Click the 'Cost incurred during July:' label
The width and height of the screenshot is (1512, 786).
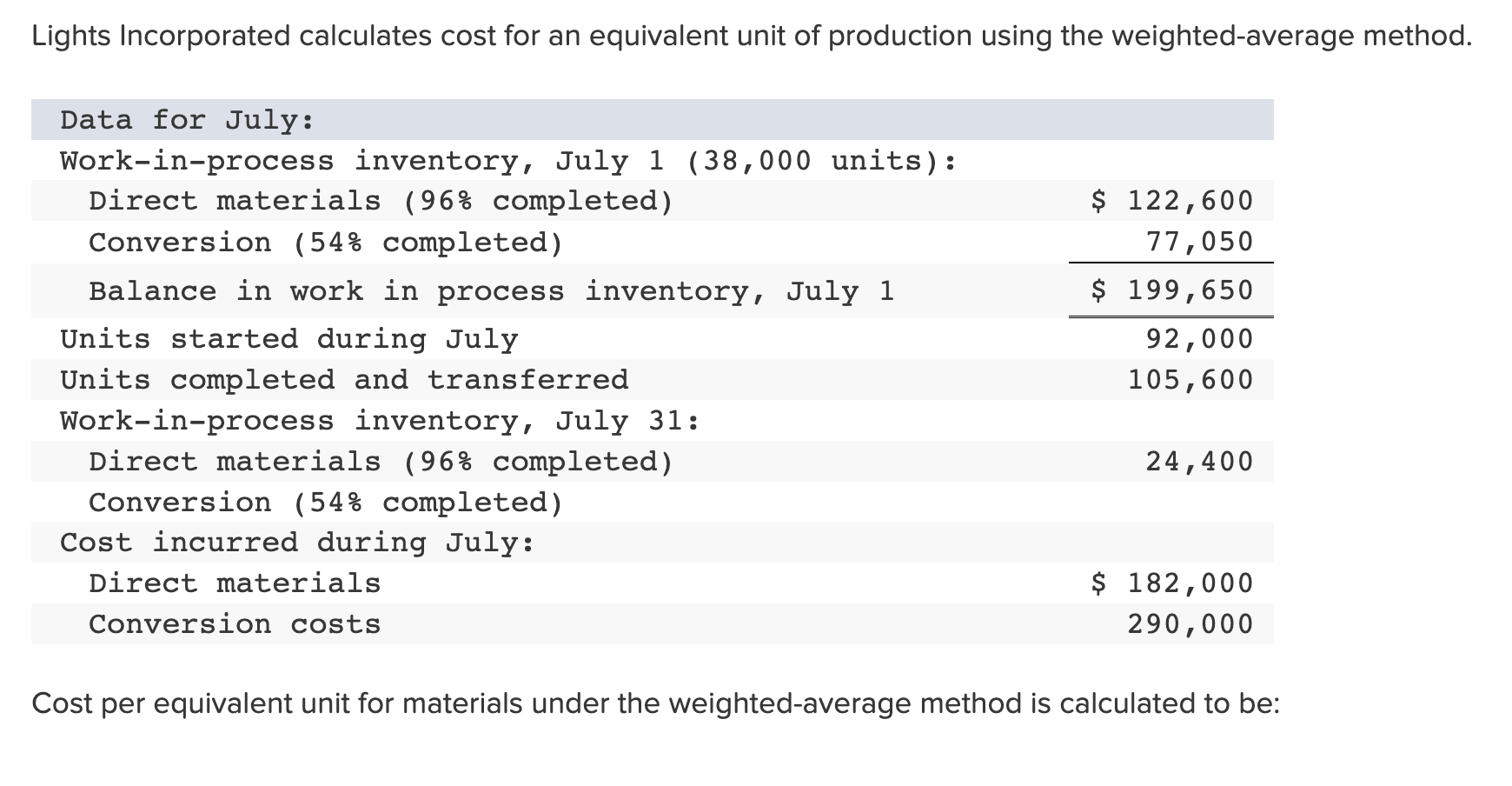(297, 543)
